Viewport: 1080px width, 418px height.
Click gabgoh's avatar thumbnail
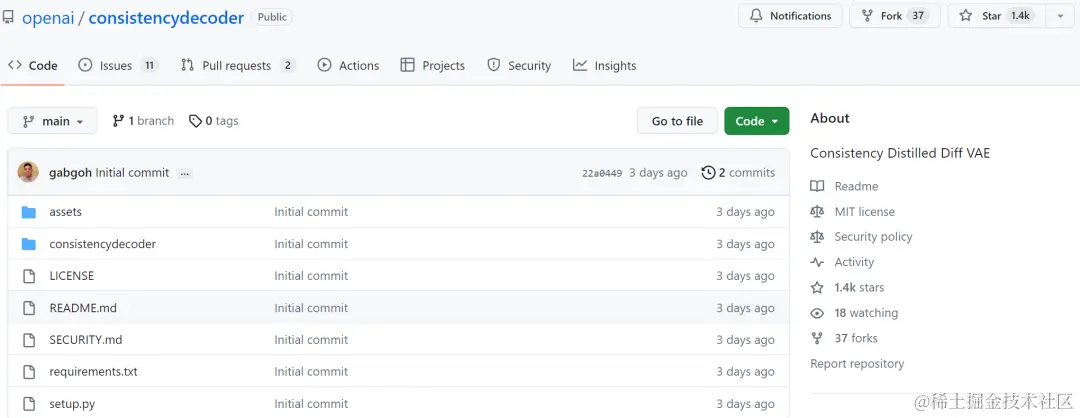point(28,172)
